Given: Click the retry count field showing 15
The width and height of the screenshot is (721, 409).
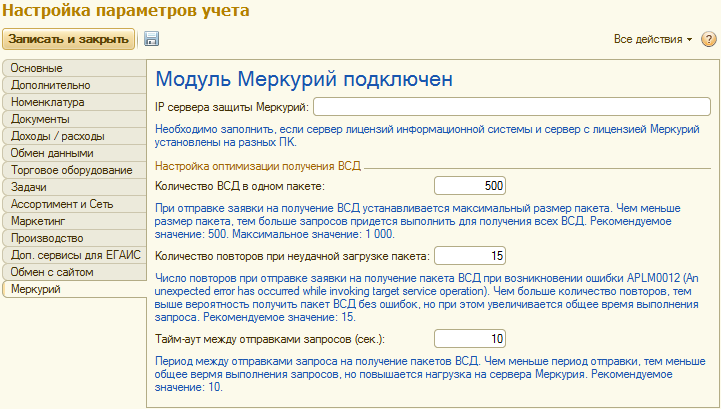Looking at the screenshot, I should coord(470,256).
